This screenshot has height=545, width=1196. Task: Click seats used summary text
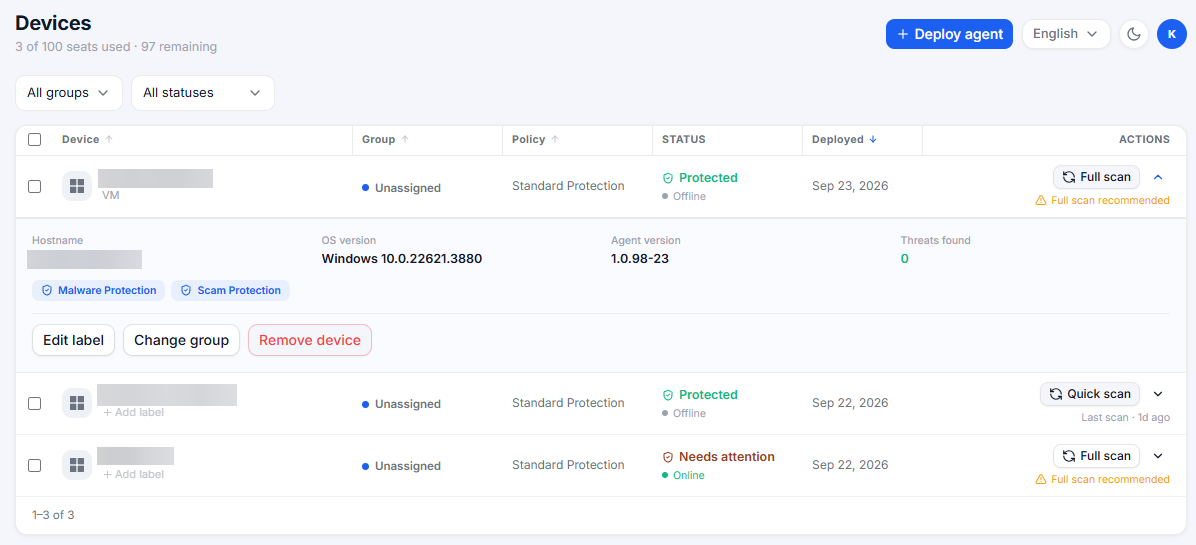click(x=116, y=47)
